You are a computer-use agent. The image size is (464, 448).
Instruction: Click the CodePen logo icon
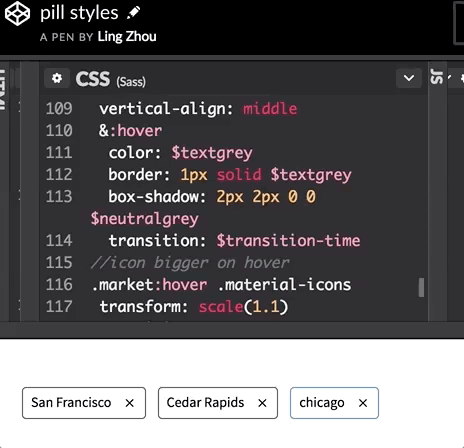[x=17, y=13]
